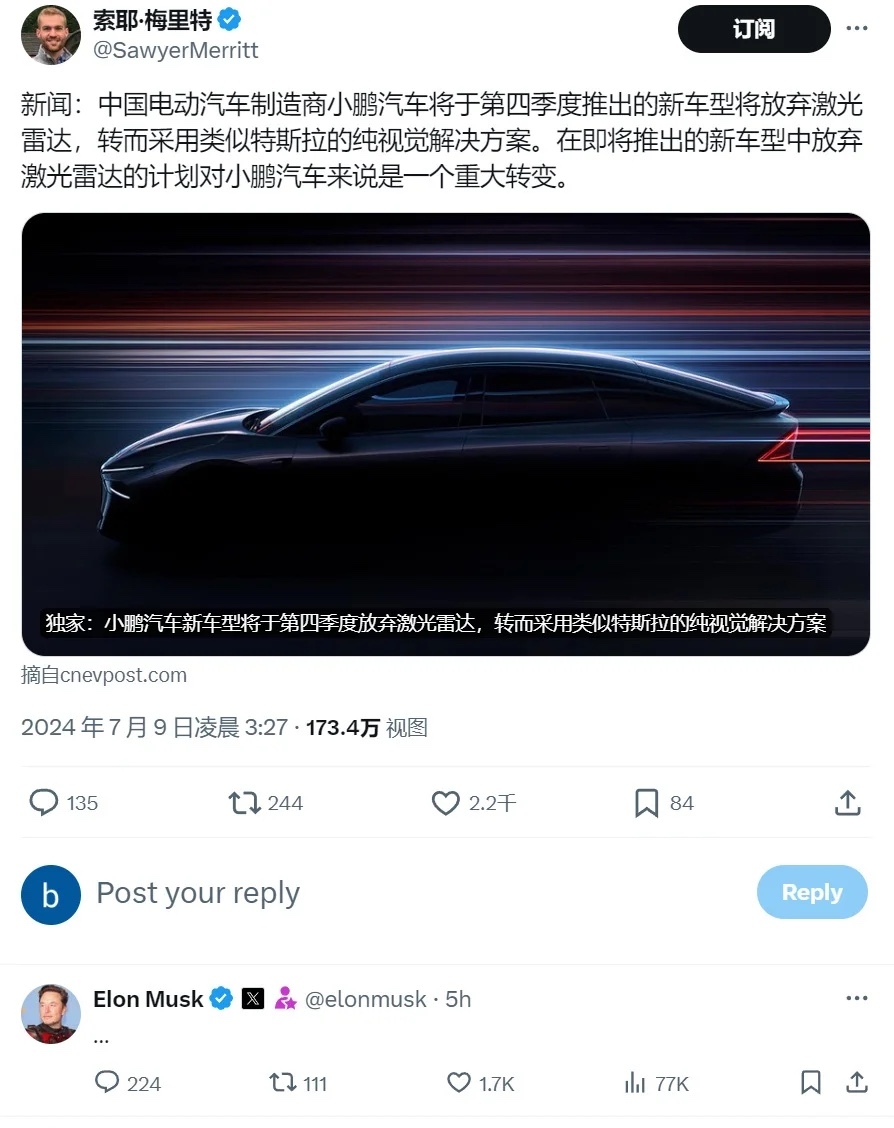Click the 订阅 subscribe button
The image size is (894, 1128).
(754, 29)
